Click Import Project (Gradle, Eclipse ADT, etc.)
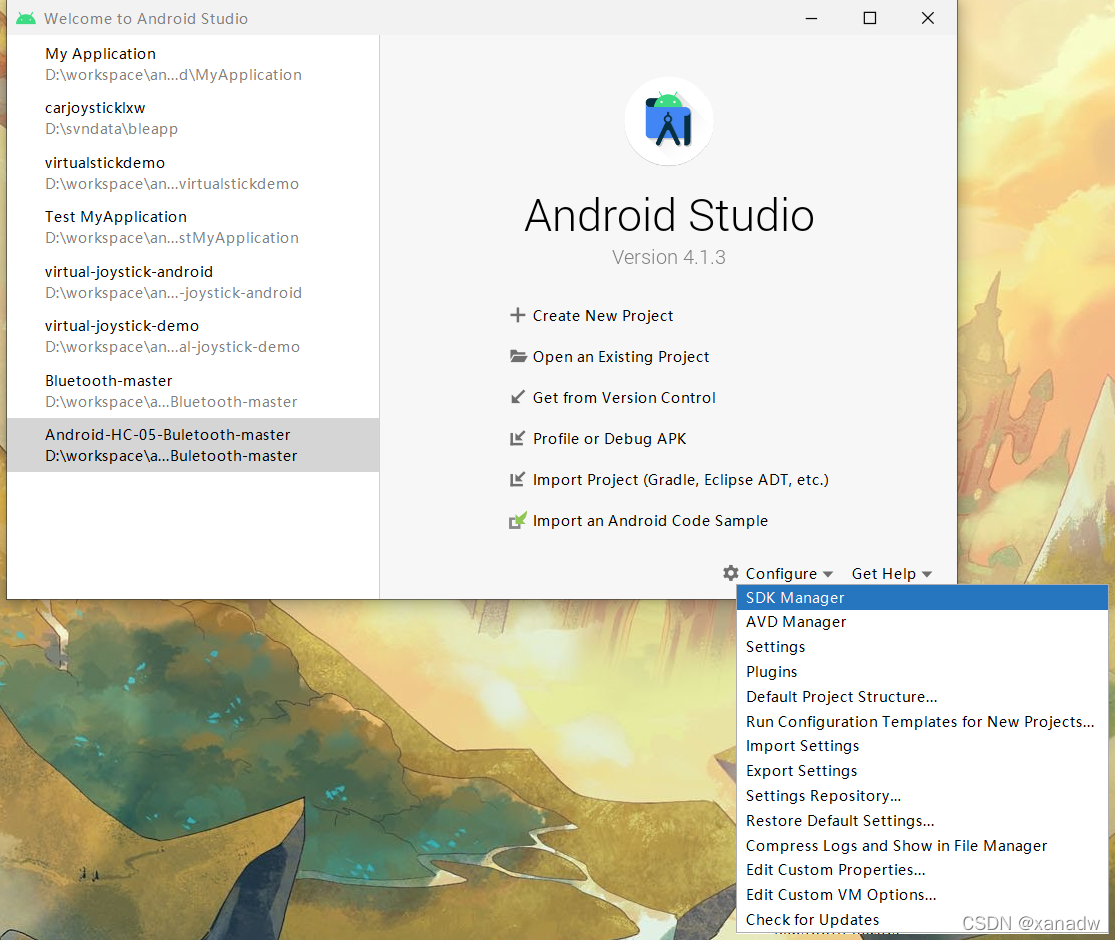This screenshot has width=1115, height=940. click(x=681, y=480)
